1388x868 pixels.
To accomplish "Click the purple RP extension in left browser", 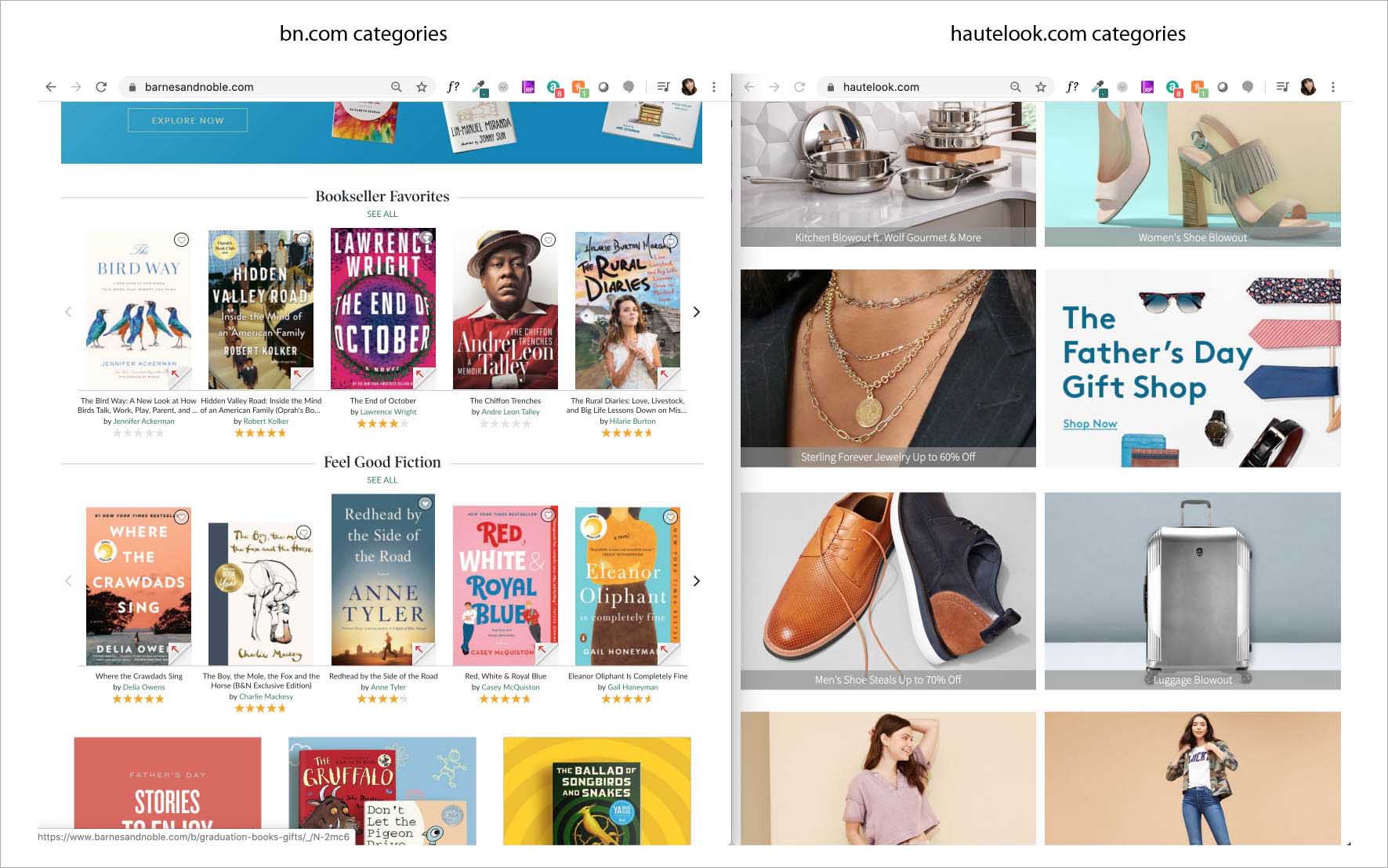I will (x=528, y=87).
